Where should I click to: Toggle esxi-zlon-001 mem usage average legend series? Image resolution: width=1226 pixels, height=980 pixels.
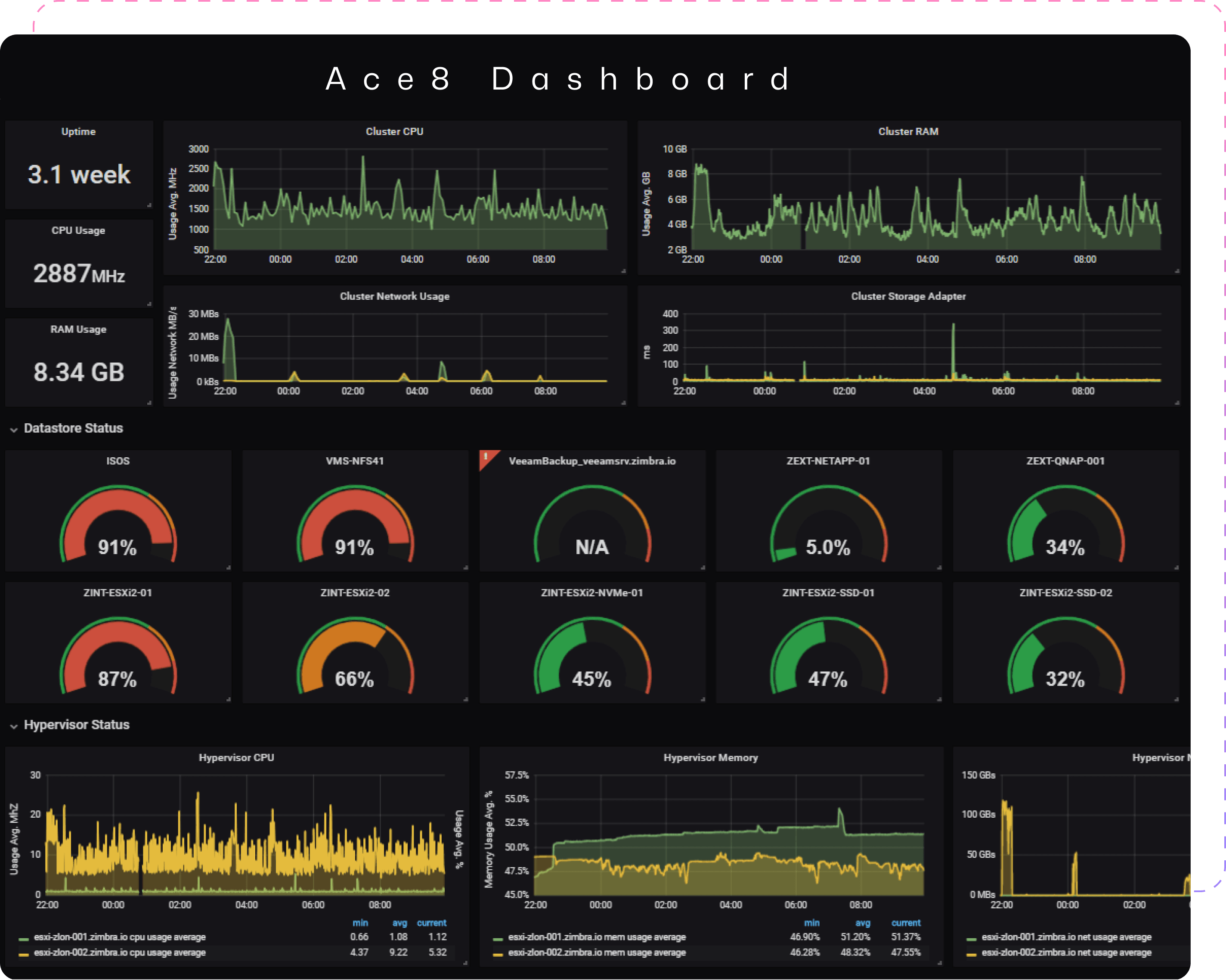[597, 937]
